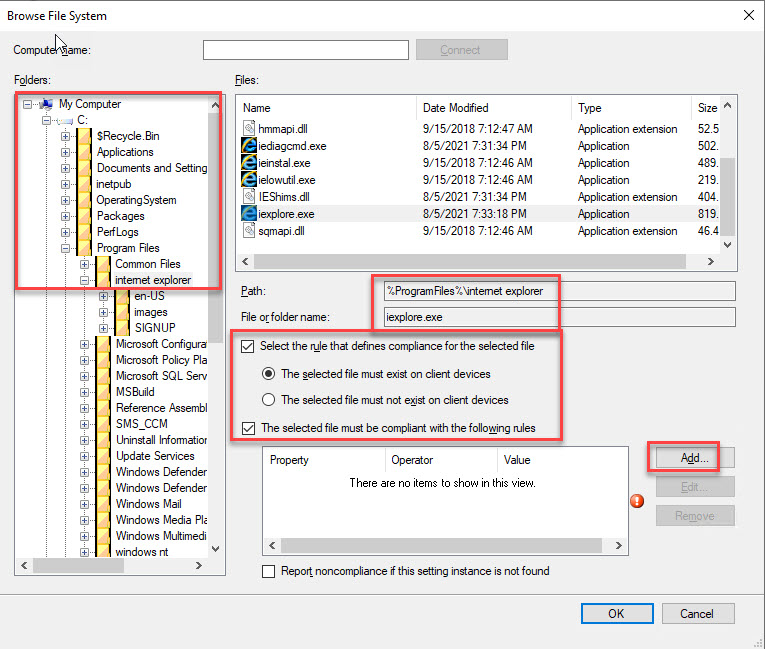
Task: Select the hmmapi.dll file icon
Action: (x=250, y=129)
